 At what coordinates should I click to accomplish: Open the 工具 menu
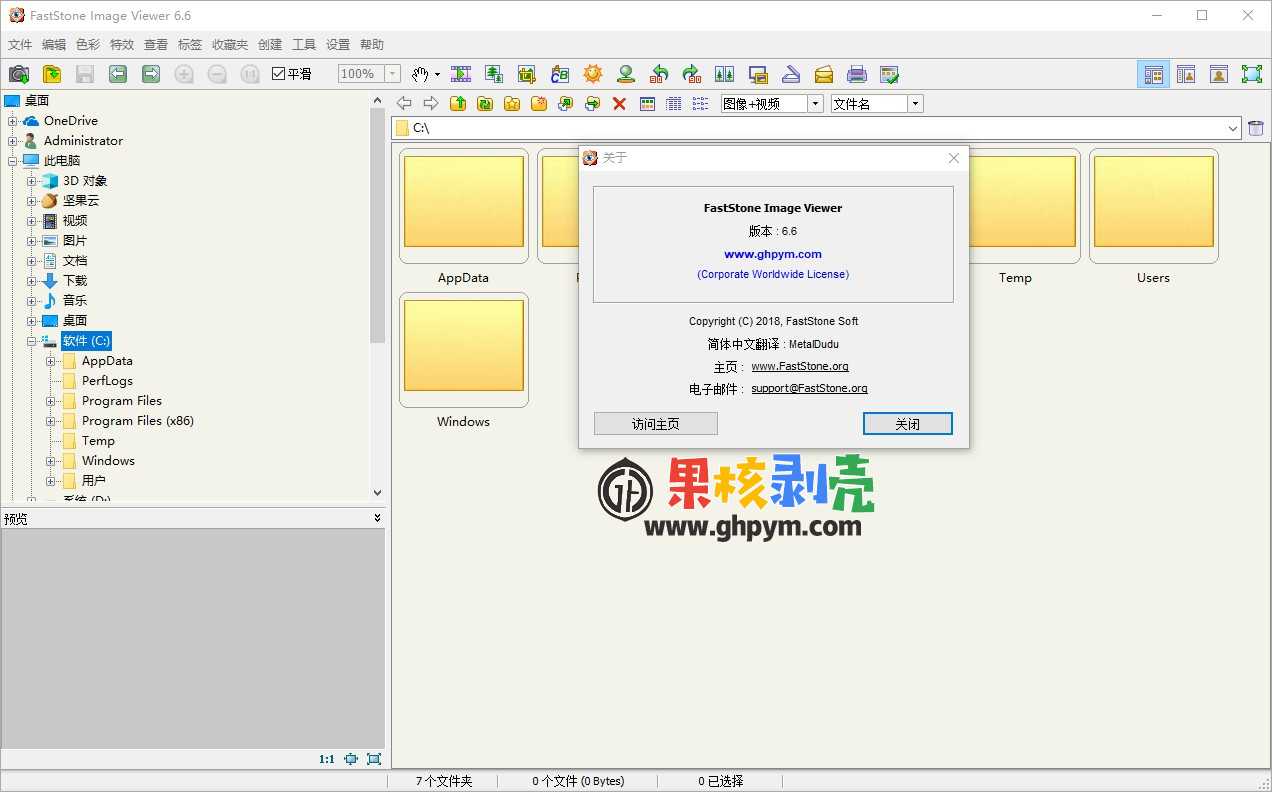tap(304, 45)
